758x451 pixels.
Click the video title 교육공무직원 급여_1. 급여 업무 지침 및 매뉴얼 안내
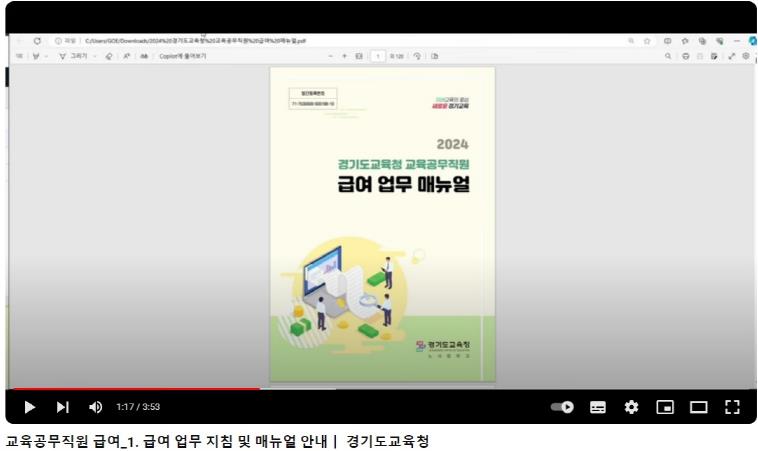[166, 441]
